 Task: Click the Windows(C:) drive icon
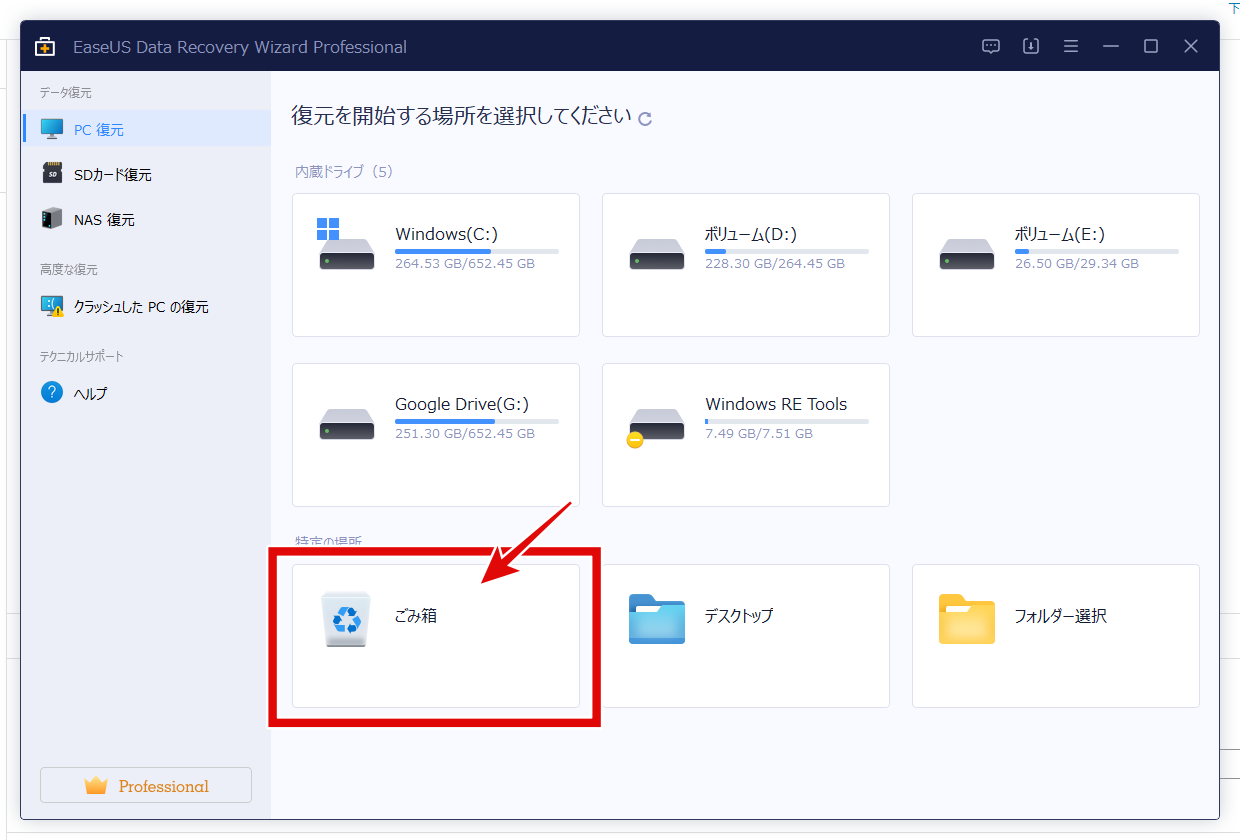(x=346, y=245)
